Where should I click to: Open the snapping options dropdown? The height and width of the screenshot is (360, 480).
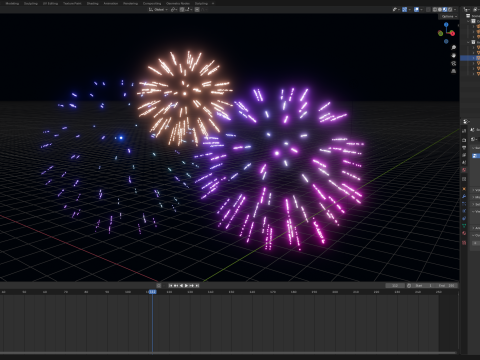[x=189, y=10]
